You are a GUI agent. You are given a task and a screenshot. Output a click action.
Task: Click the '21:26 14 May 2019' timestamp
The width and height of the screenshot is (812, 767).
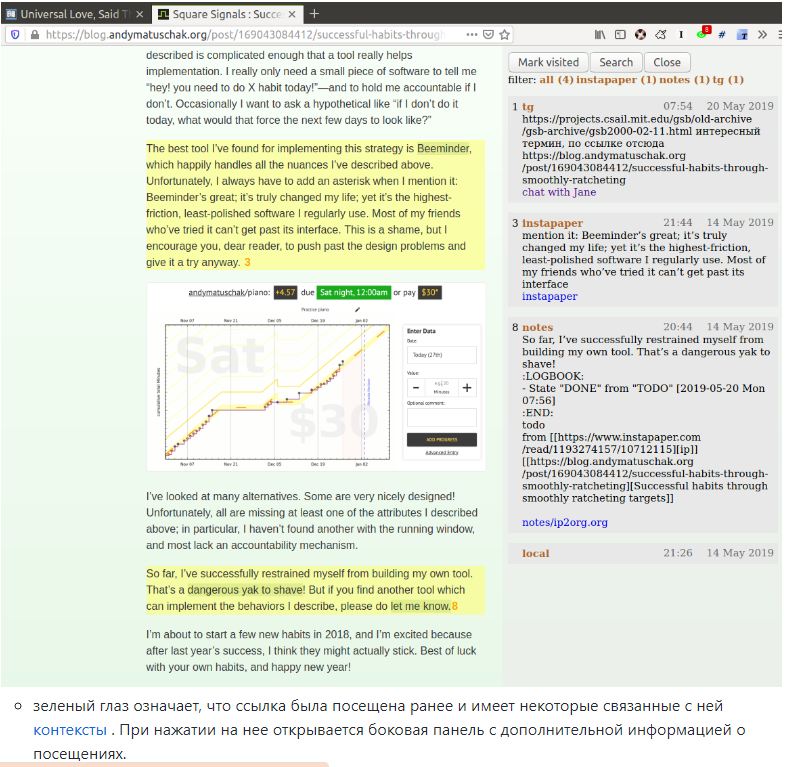coord(718,553)
